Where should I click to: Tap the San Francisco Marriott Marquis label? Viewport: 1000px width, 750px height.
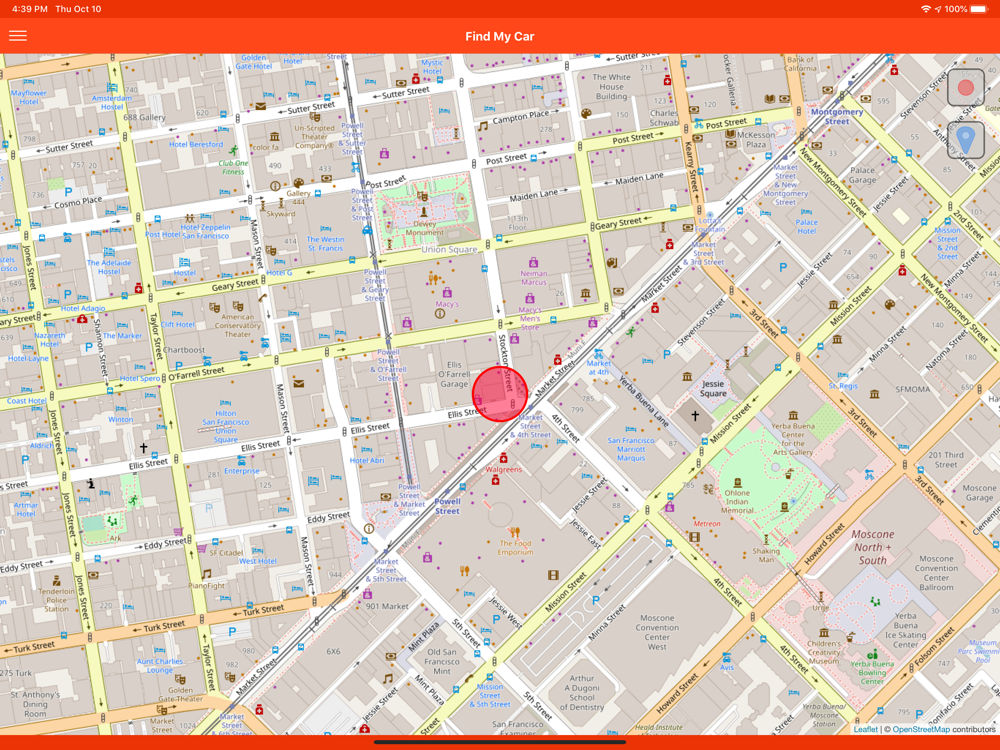coord(631,449)
